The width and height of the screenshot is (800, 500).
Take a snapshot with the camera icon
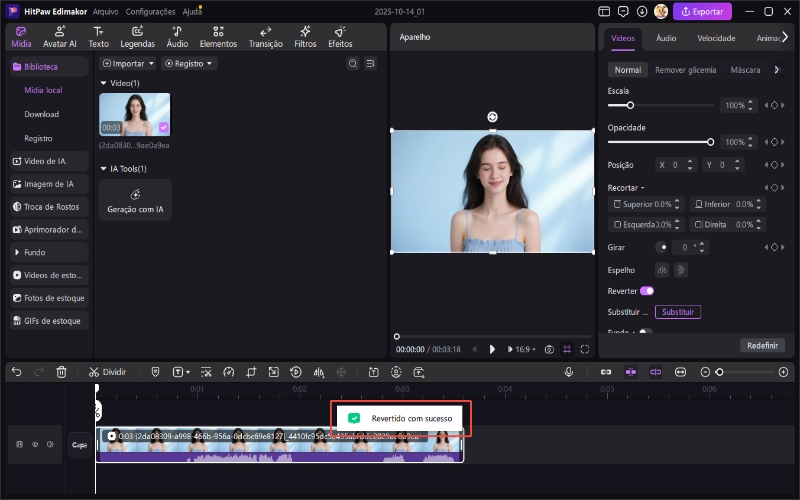point(549,349)
